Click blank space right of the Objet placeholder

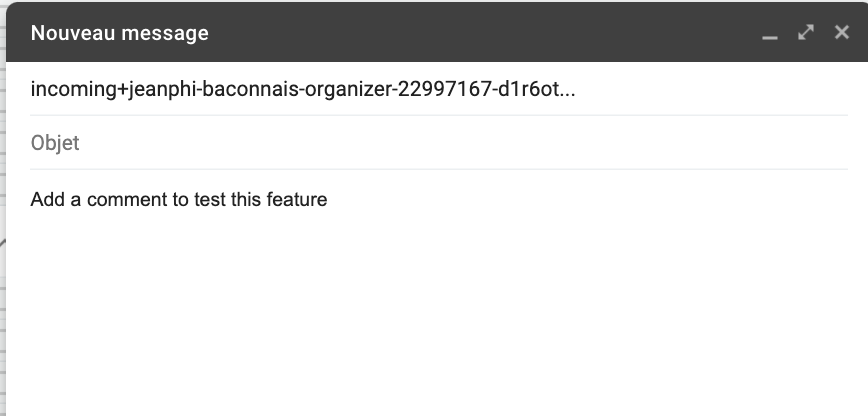(450, 143)
